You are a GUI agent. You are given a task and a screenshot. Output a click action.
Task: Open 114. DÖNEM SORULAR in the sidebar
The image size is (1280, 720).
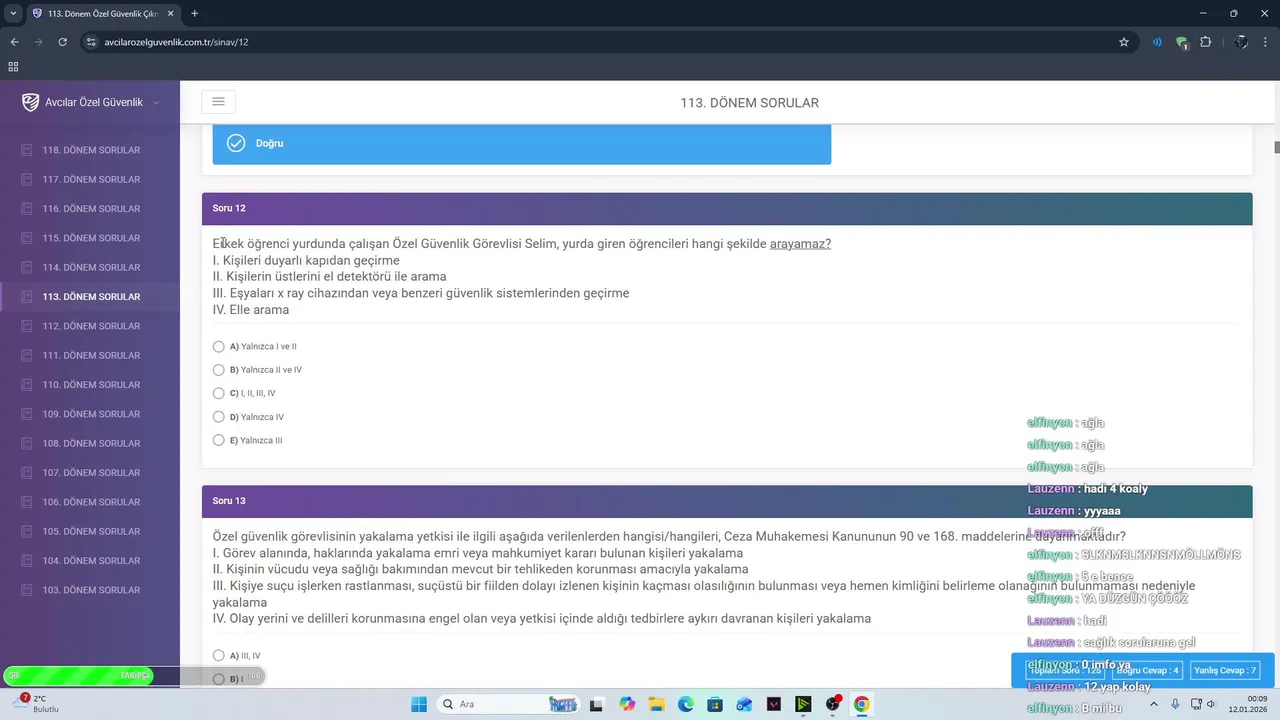tap(90, 267)
